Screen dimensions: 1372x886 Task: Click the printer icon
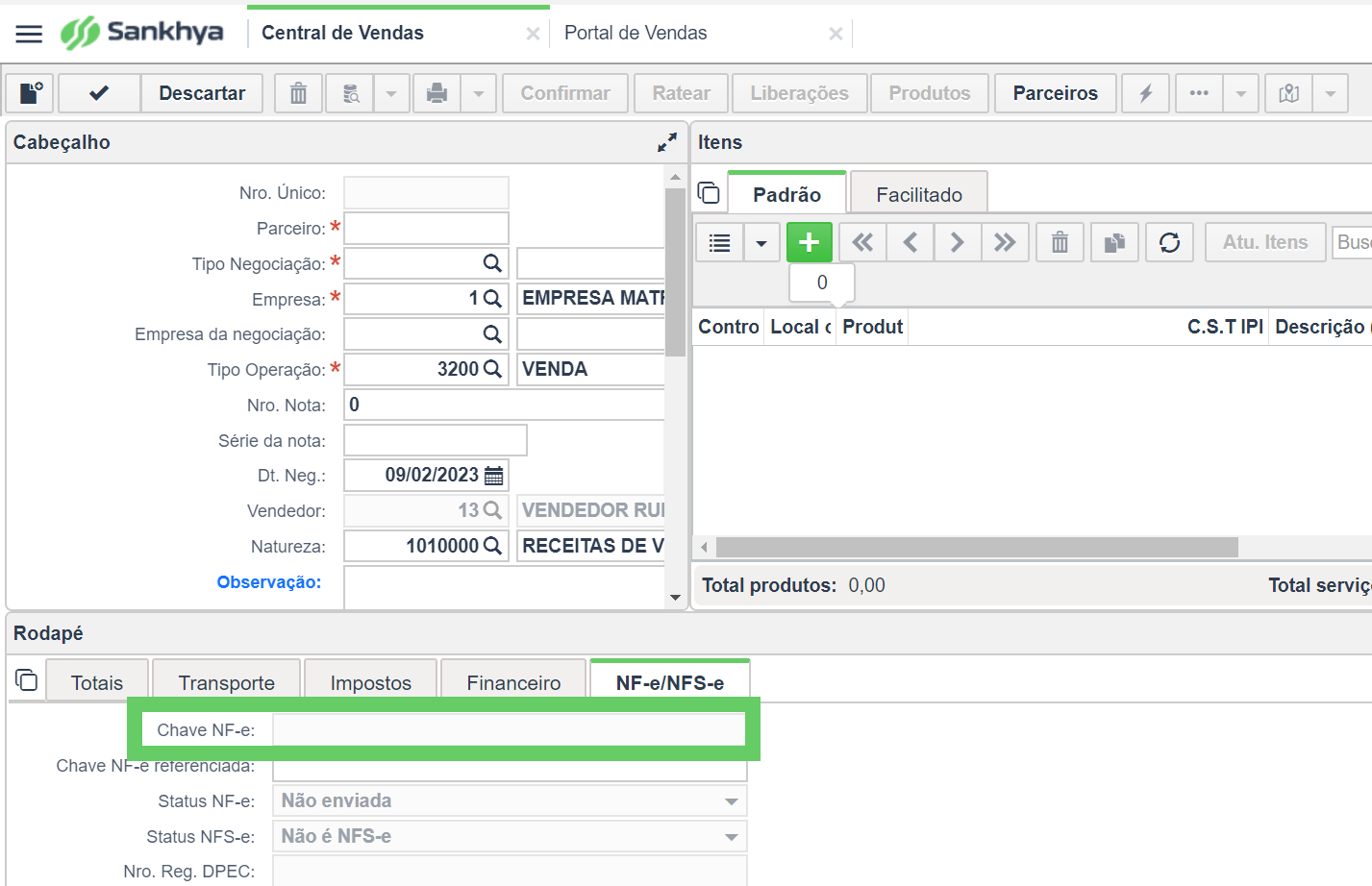437,93
